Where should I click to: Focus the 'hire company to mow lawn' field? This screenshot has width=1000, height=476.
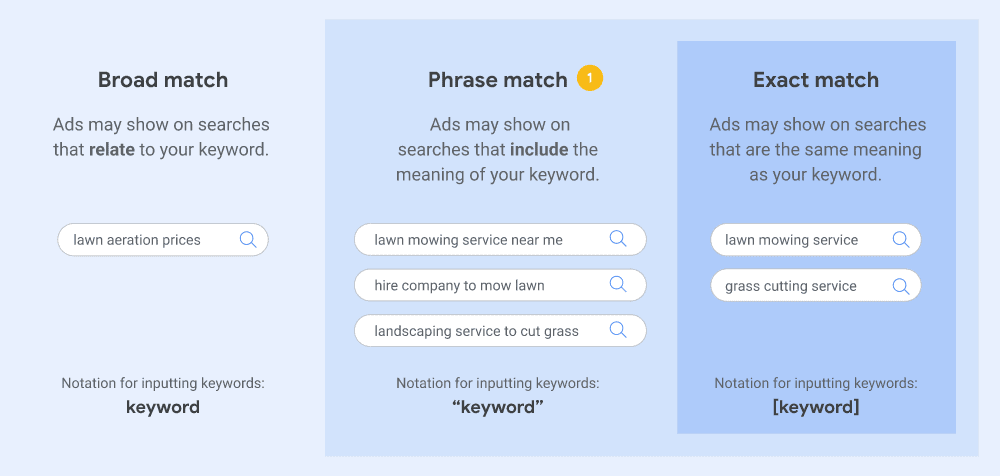(501, 285)
